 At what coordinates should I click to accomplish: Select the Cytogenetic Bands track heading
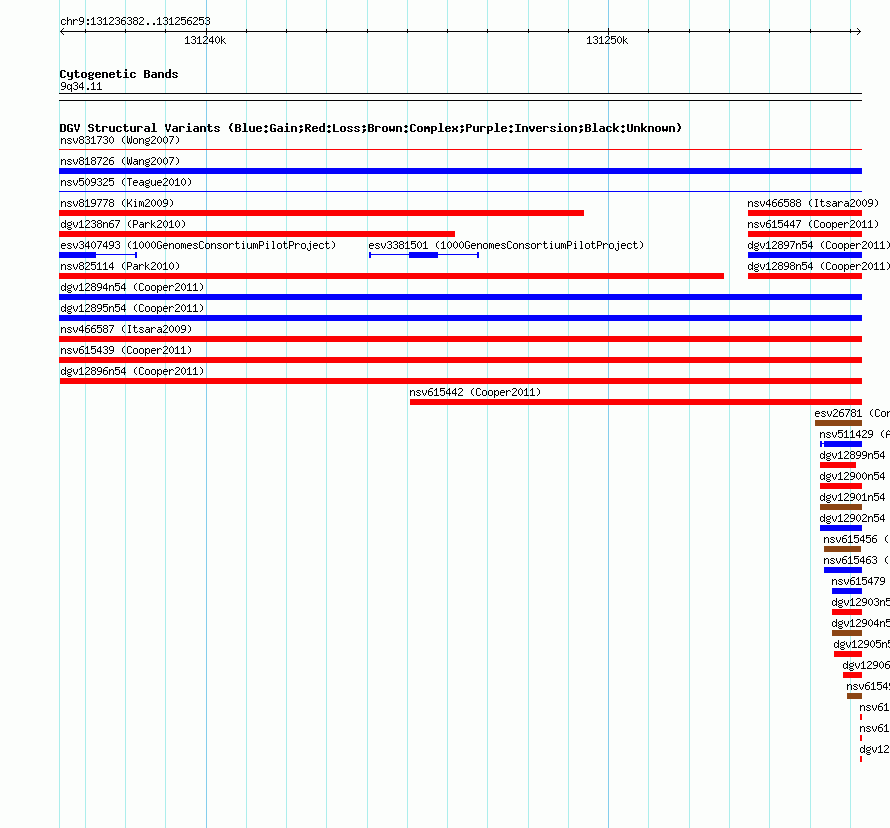[x=119, y=74]
